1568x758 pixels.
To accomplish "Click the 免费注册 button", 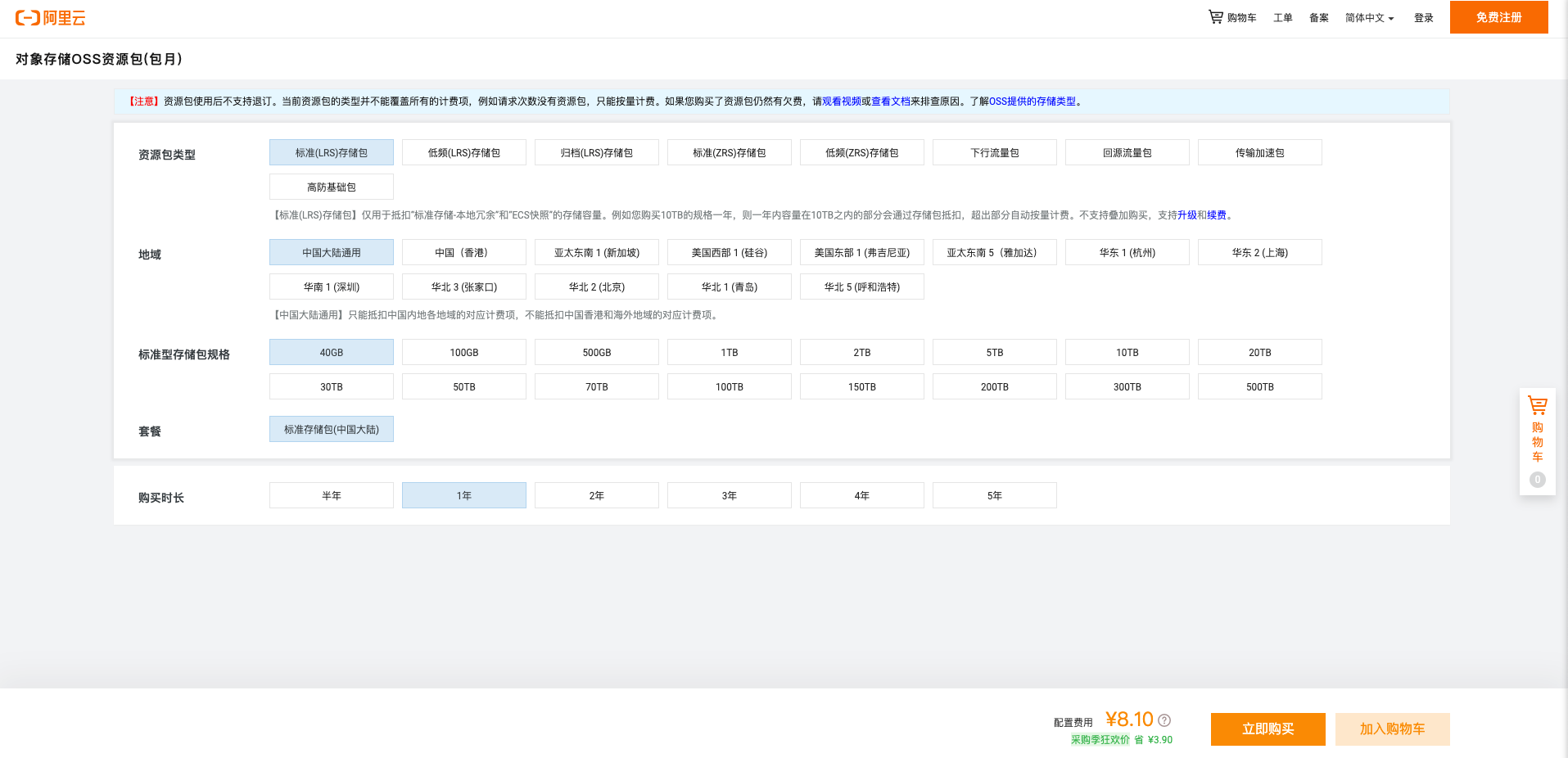I will 1498,16.
